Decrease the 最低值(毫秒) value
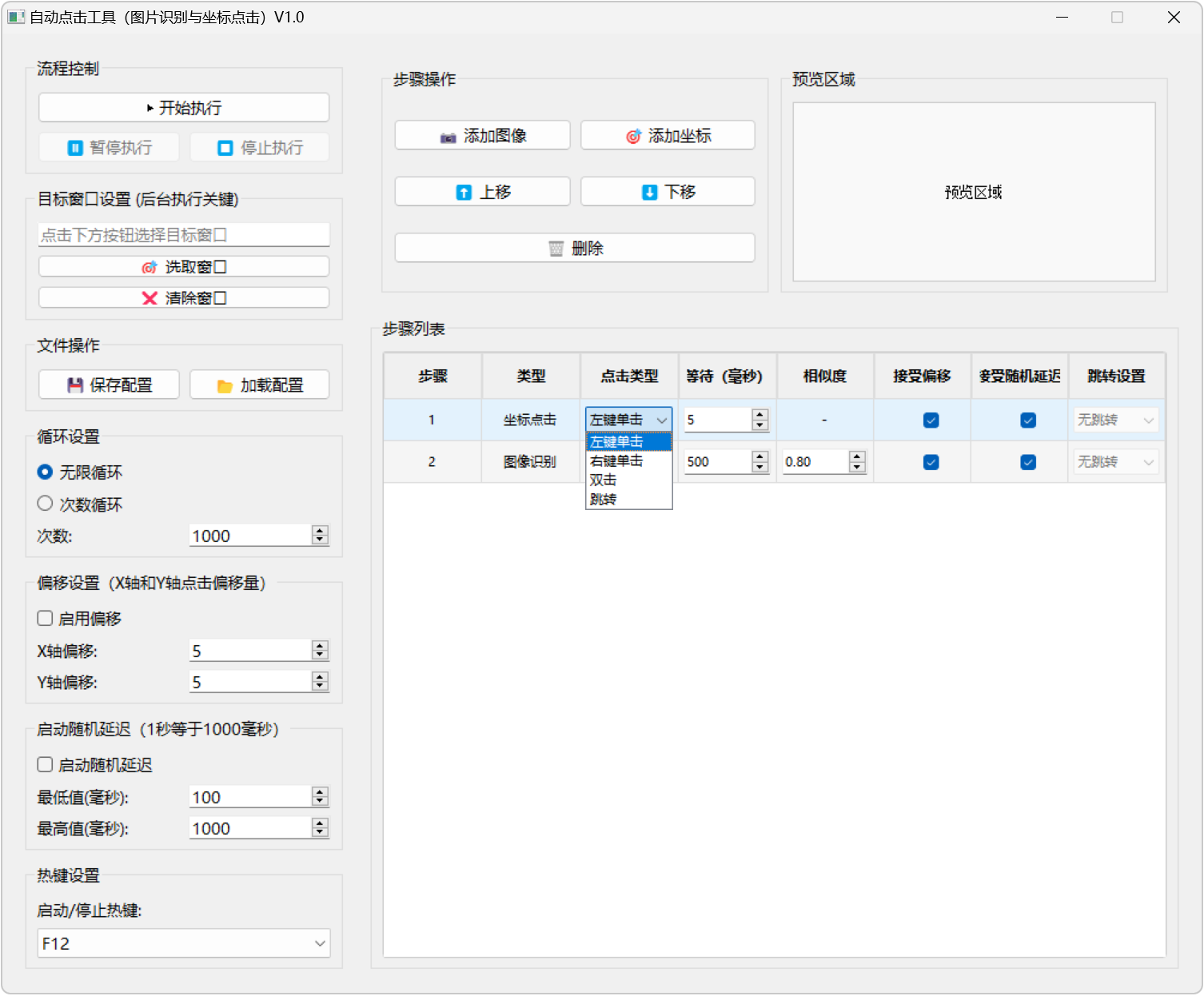The image size is (1204, 996). click(x=320, y=802)
